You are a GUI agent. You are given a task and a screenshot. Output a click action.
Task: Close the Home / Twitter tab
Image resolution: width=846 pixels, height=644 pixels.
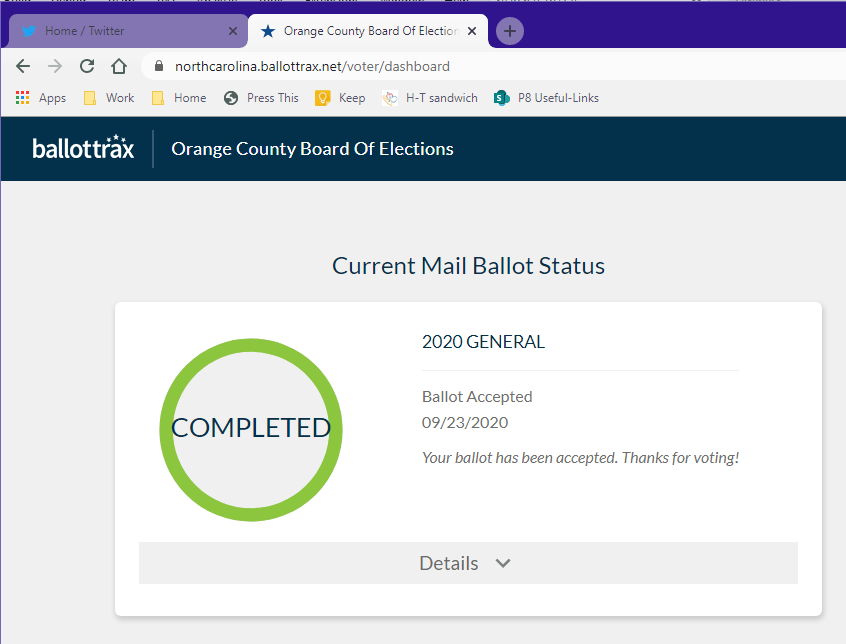233,31
